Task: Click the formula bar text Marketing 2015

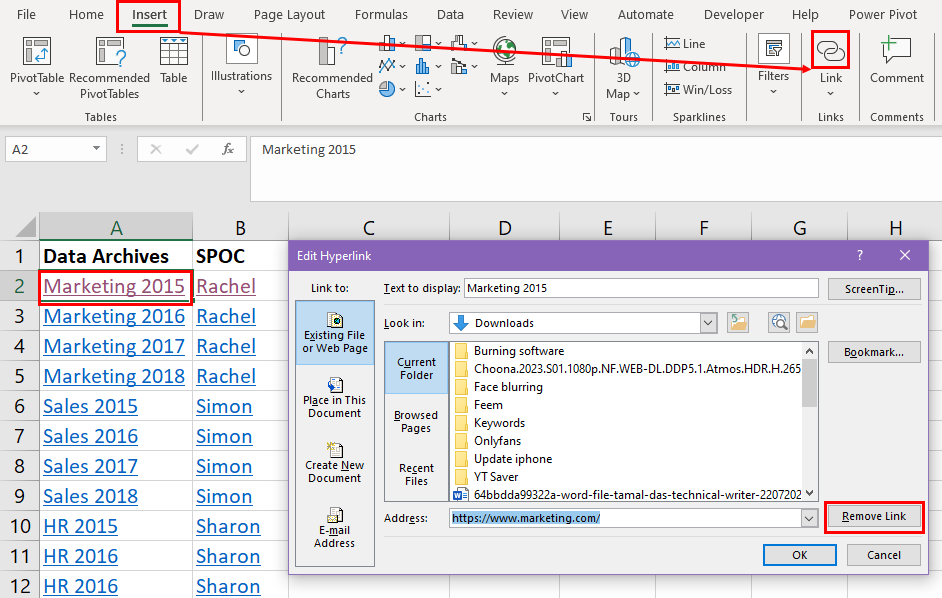Action: [x=309, y=150]
